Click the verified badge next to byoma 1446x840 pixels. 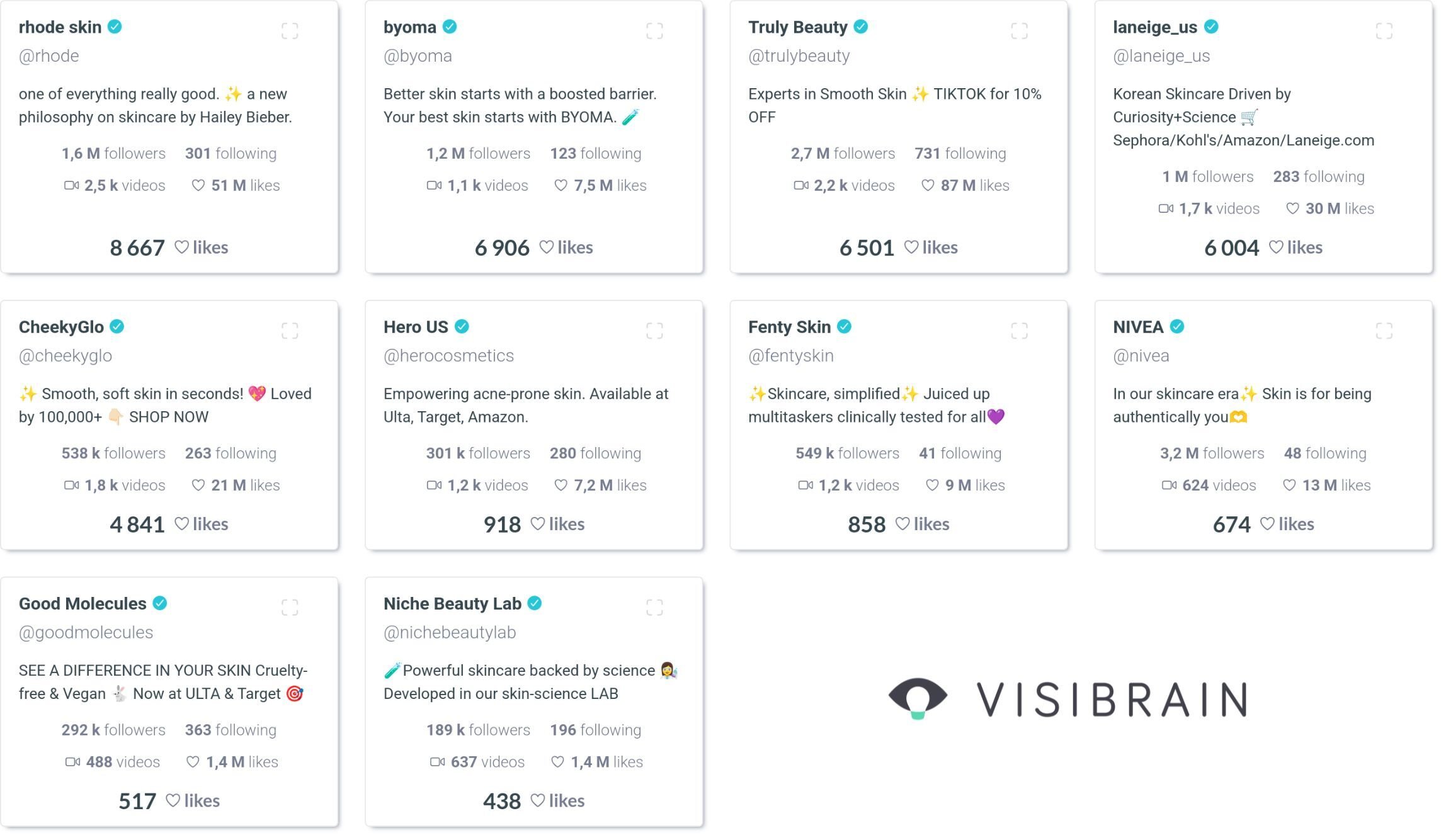pyautogui.click(x=450, y=27)
